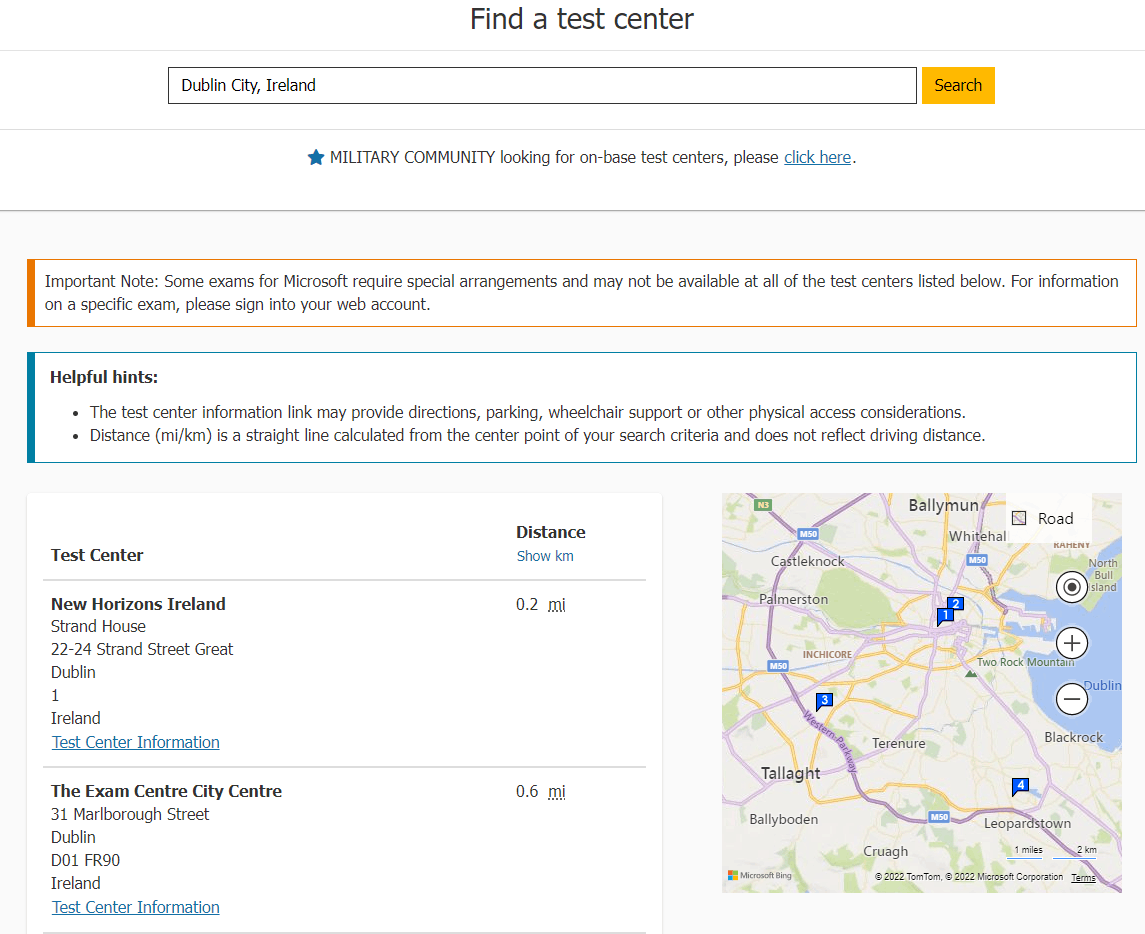
Task: Click the yellow Search button
Action: (958, 85)
